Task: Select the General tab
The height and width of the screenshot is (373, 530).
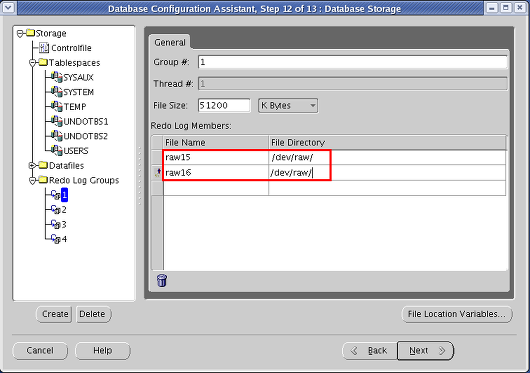Action: click(x=170, y=43)
